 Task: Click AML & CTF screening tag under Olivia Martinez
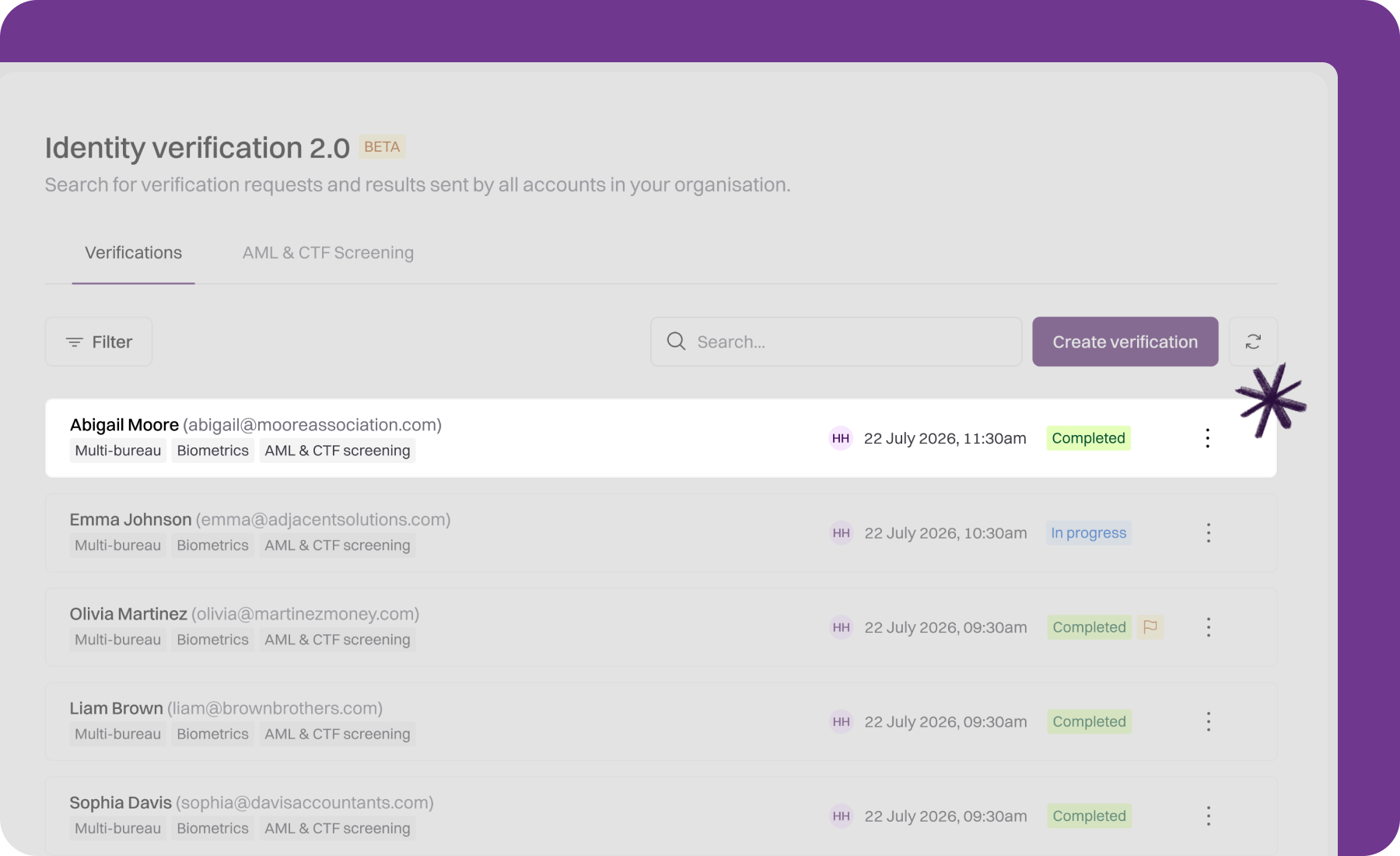[337, 640]
